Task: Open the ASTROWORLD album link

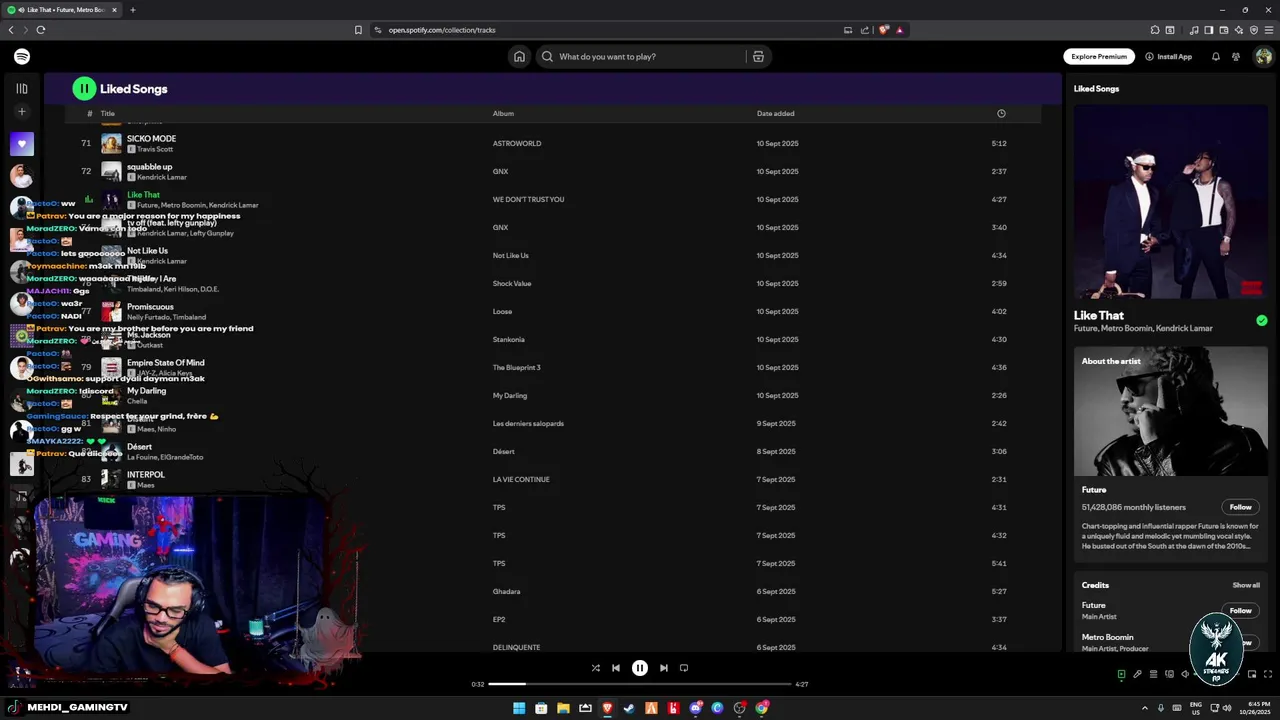Action: 517,143
